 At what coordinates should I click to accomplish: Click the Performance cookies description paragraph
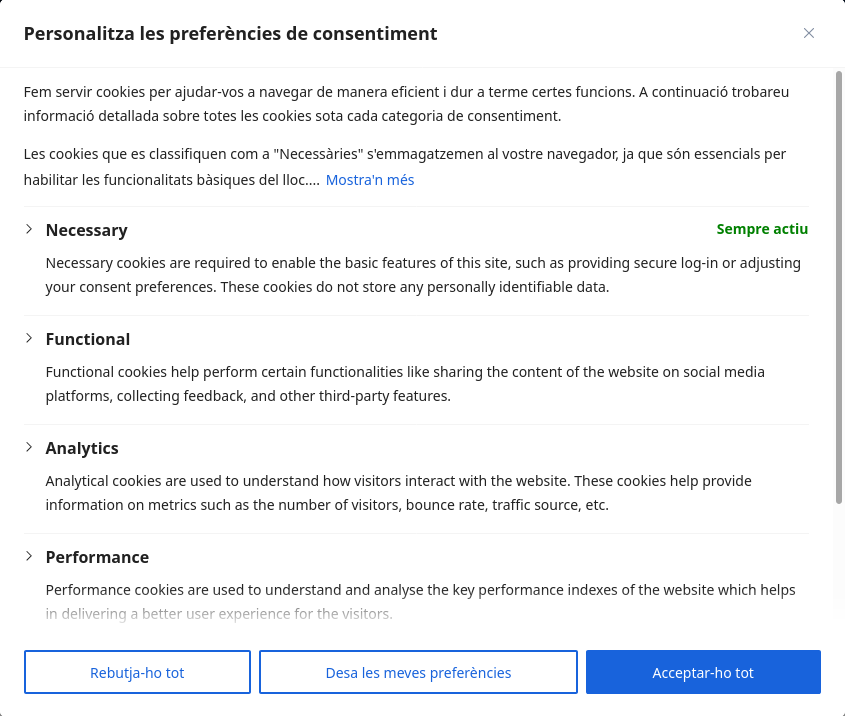click(x=420, y=601)
